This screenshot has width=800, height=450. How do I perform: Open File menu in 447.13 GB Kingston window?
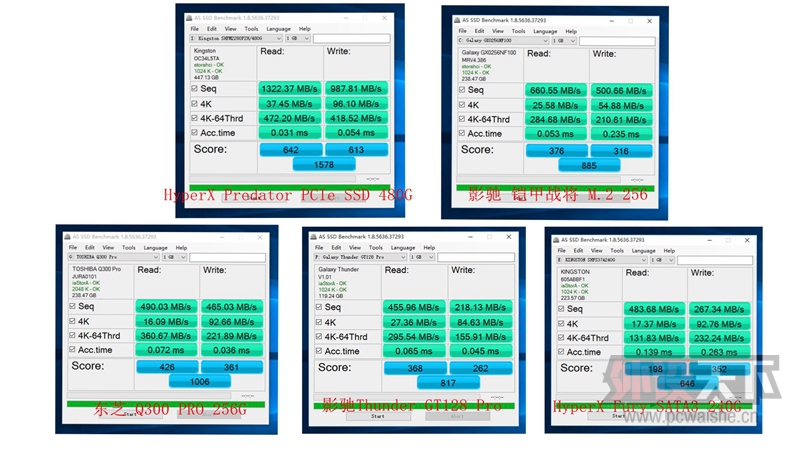coord(195,29)
